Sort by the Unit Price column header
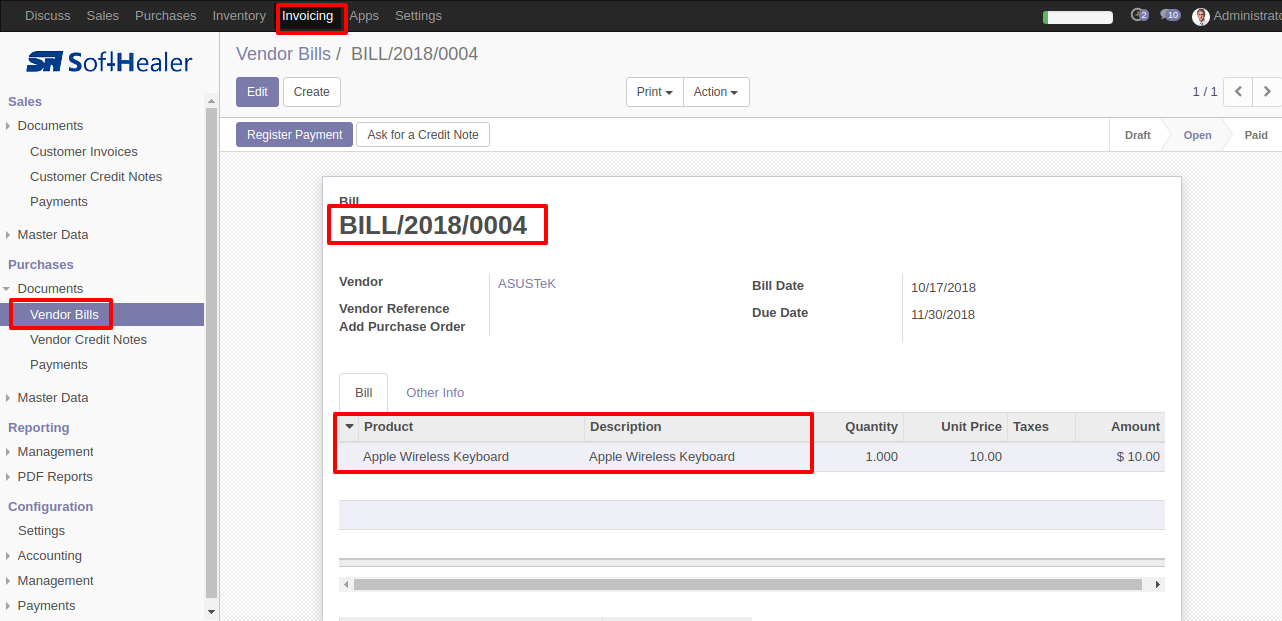 tap(955, 427)
